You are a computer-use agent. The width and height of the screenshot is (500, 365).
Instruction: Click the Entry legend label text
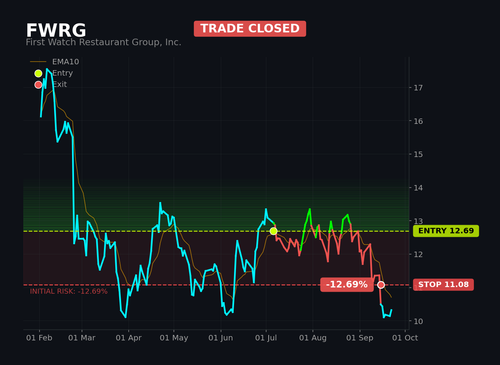pos(62,73)
